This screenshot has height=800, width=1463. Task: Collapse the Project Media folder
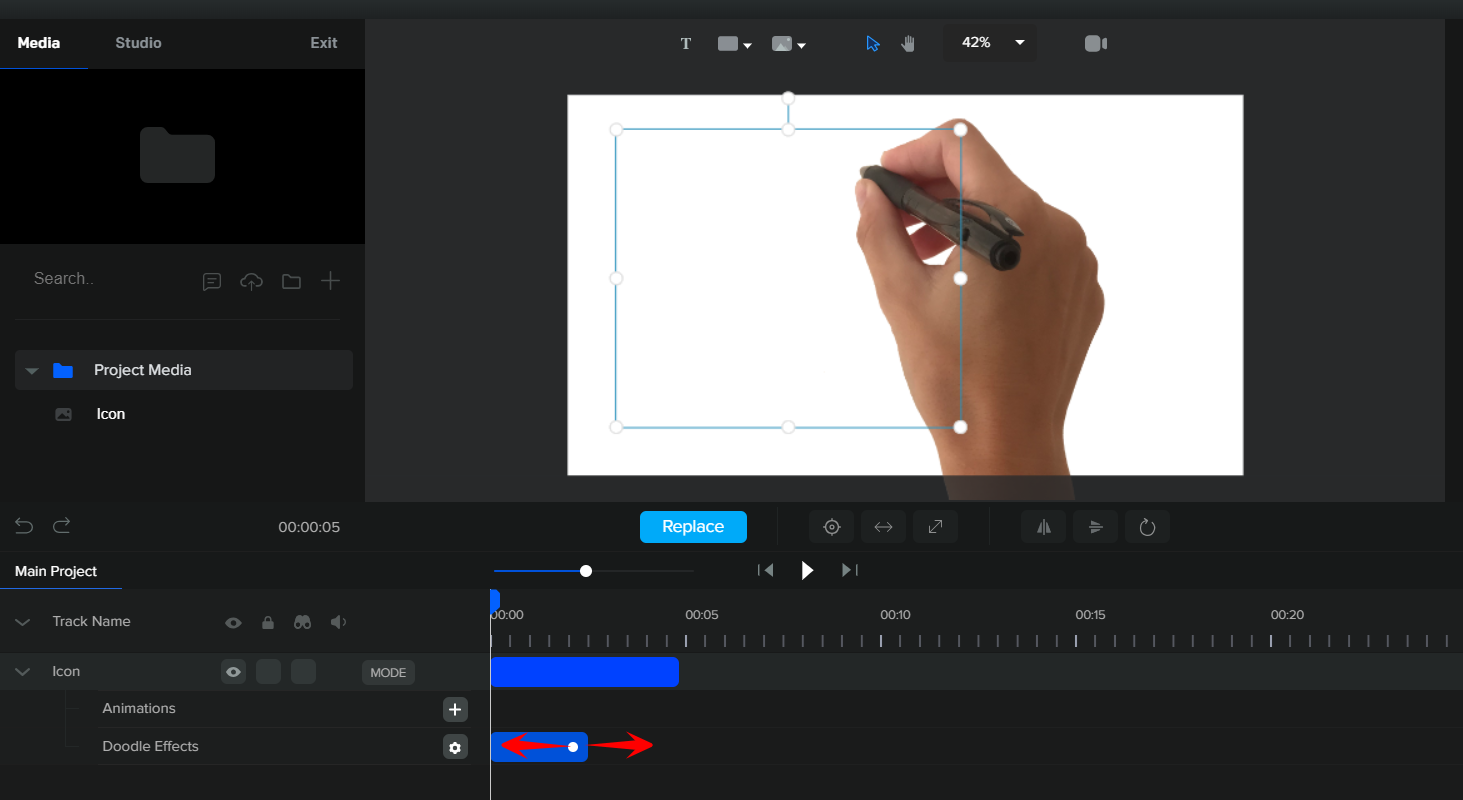(x=32, y=371)
